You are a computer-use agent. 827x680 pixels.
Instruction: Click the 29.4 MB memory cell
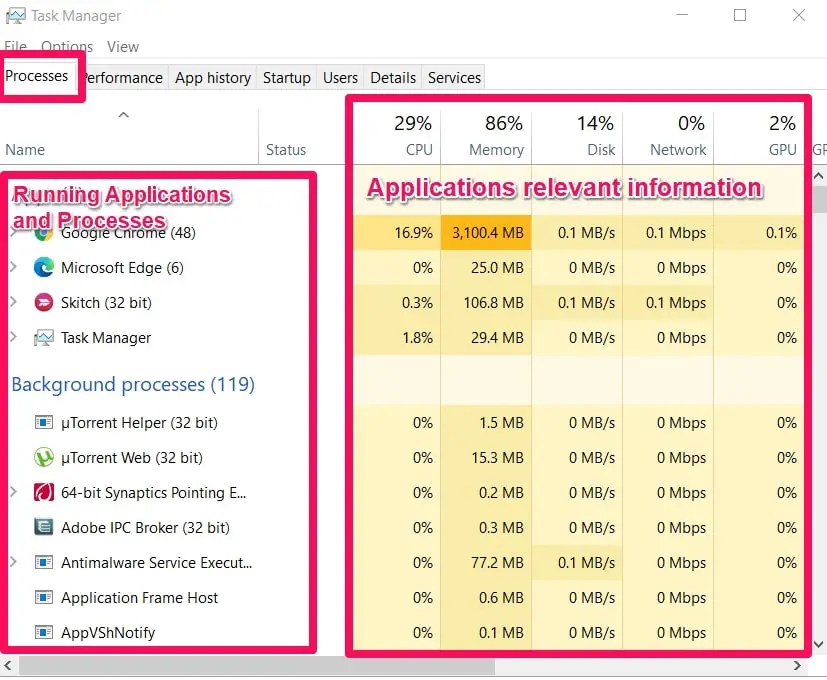[486, 338]
